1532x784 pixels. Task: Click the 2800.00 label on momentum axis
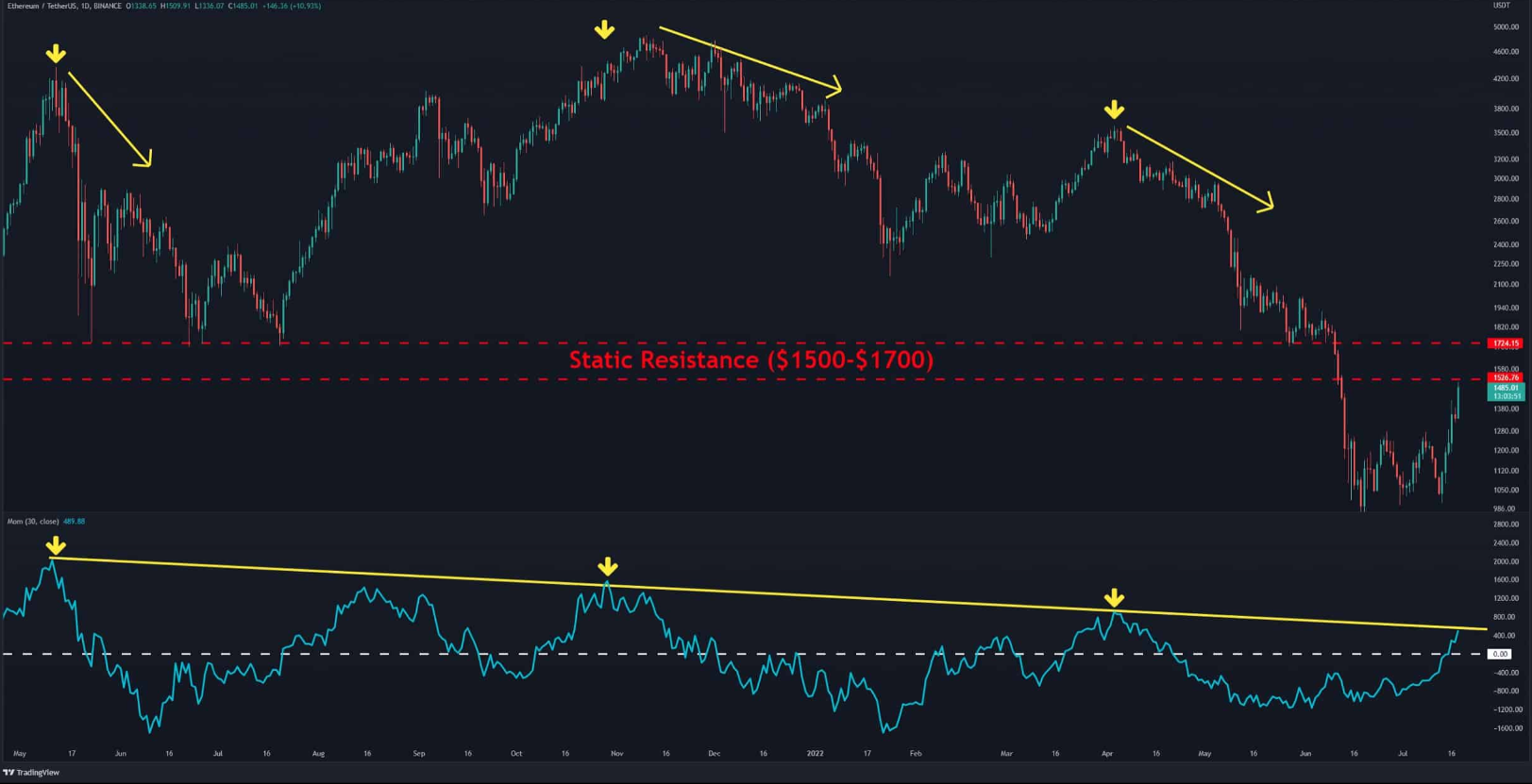click(x=1506, y=524)
